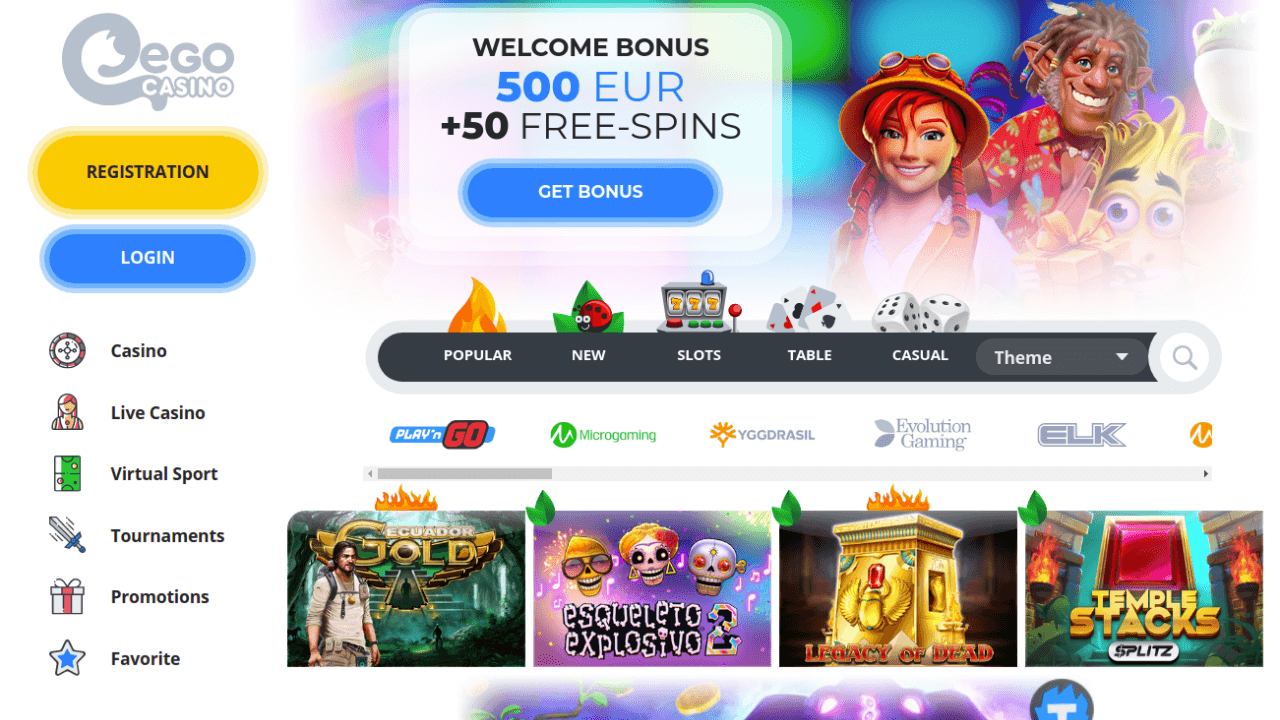Click the Tournaments swords icon

tap(67, 535)
